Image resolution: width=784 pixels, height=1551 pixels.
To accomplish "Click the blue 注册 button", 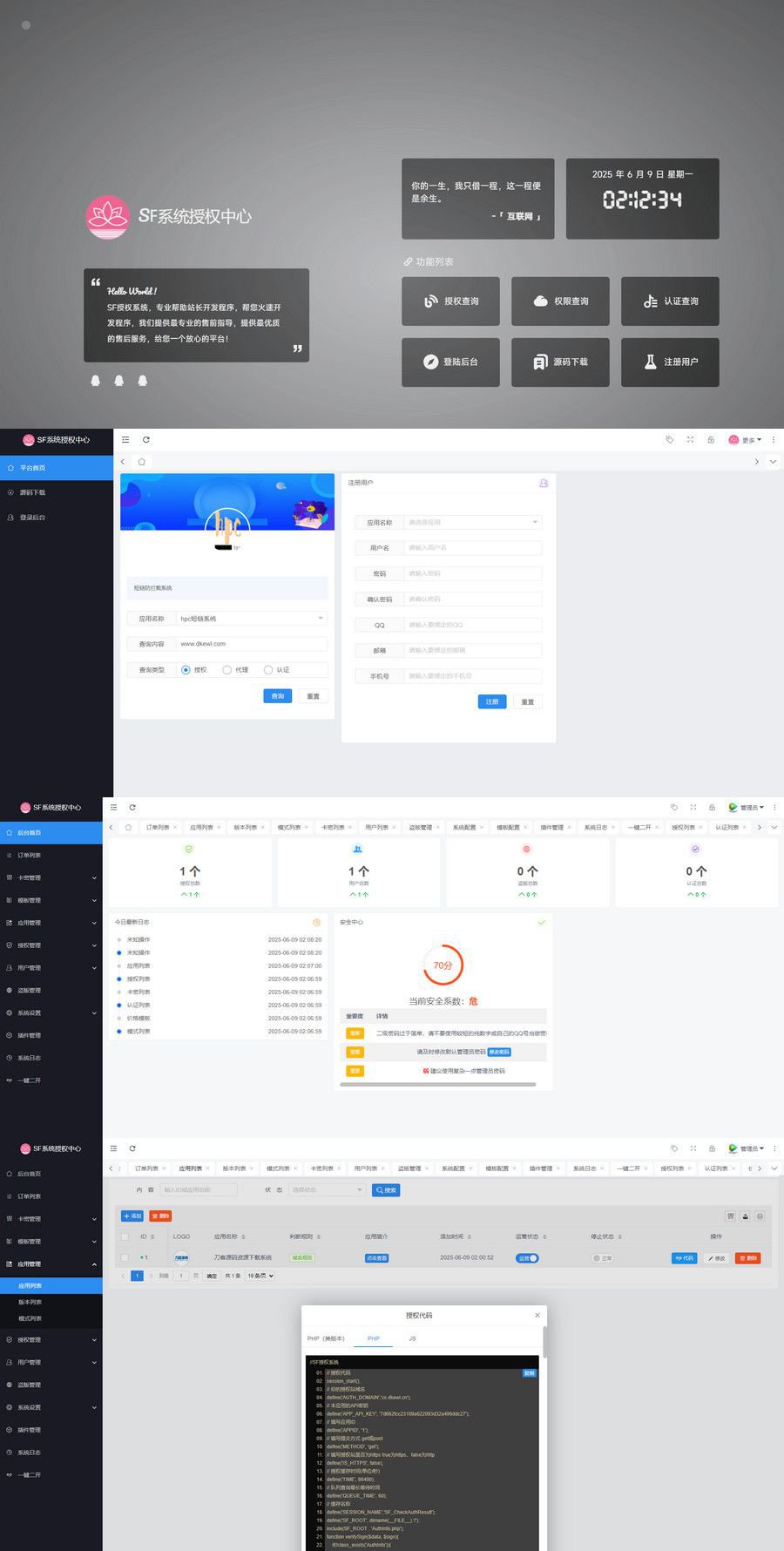I will pyautogui.click(x=492, y=701).
